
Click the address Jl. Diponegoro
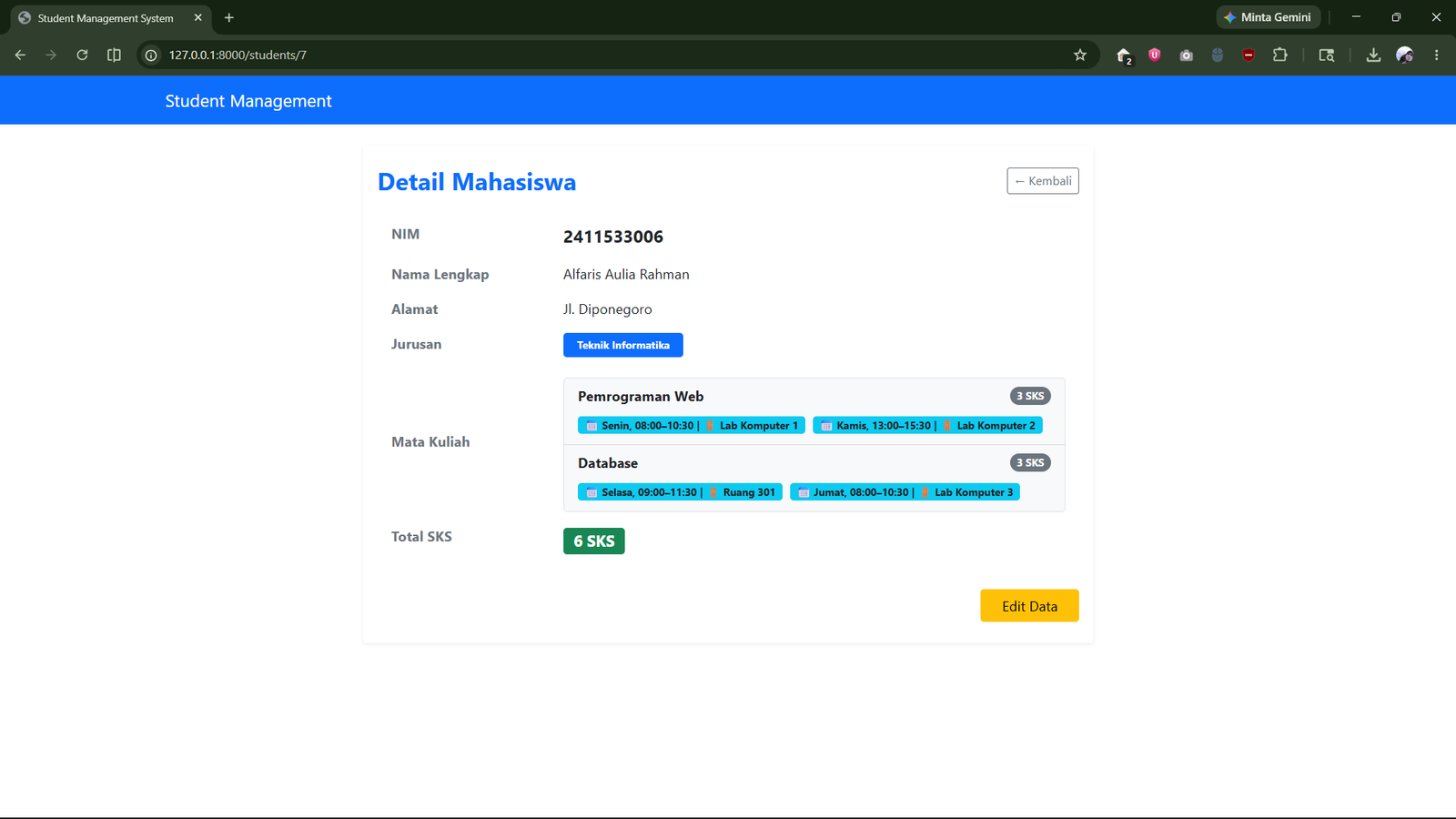click(x=608, y=309)
